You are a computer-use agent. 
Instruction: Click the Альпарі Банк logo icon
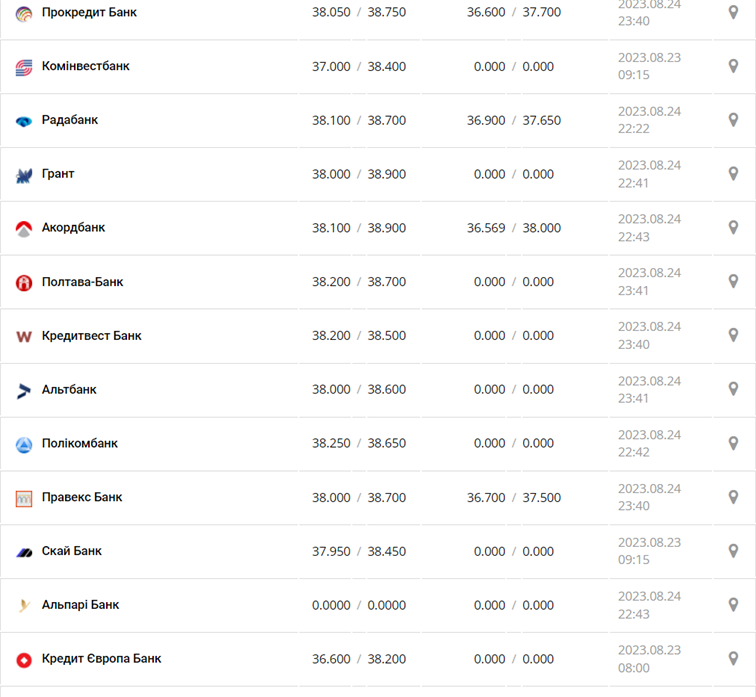(24, 606)
